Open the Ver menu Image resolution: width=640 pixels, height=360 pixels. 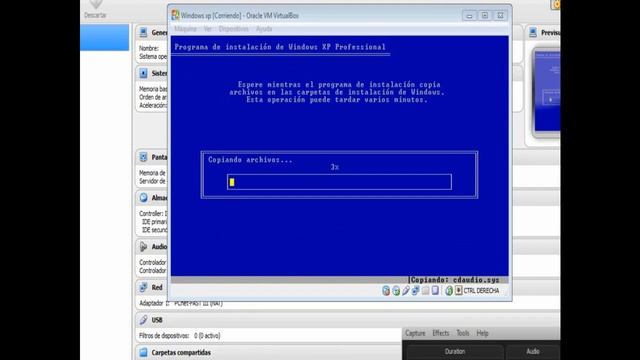tap(208, 29)
